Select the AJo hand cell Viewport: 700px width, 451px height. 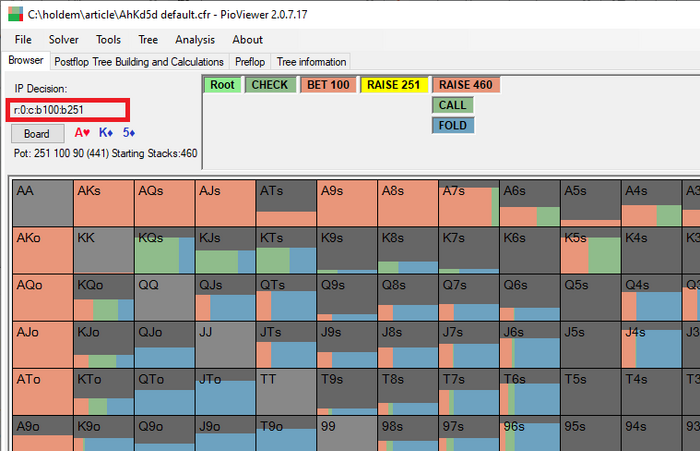(x=43, y=345)
